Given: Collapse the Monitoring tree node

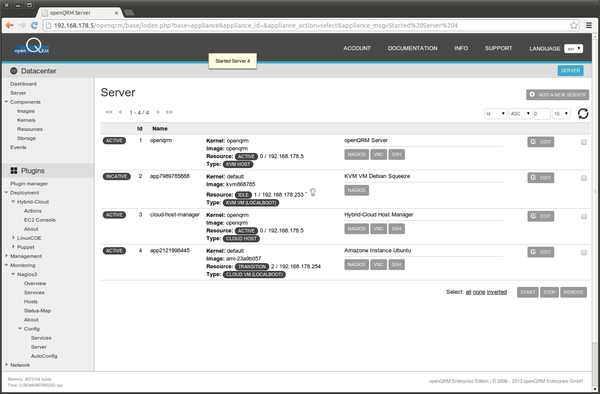Looking at the screenshot, I should coord(6,265).
